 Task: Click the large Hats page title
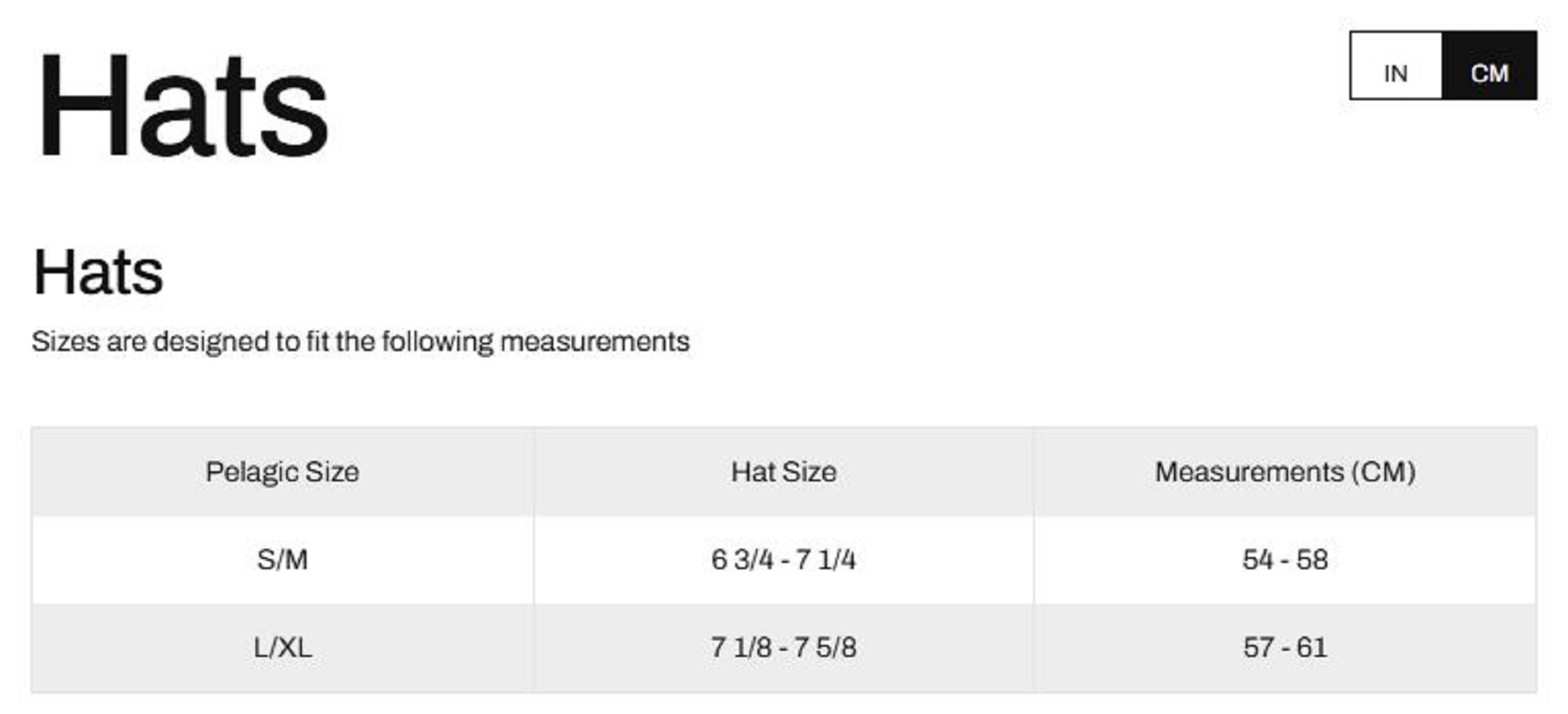pos(182,106)
